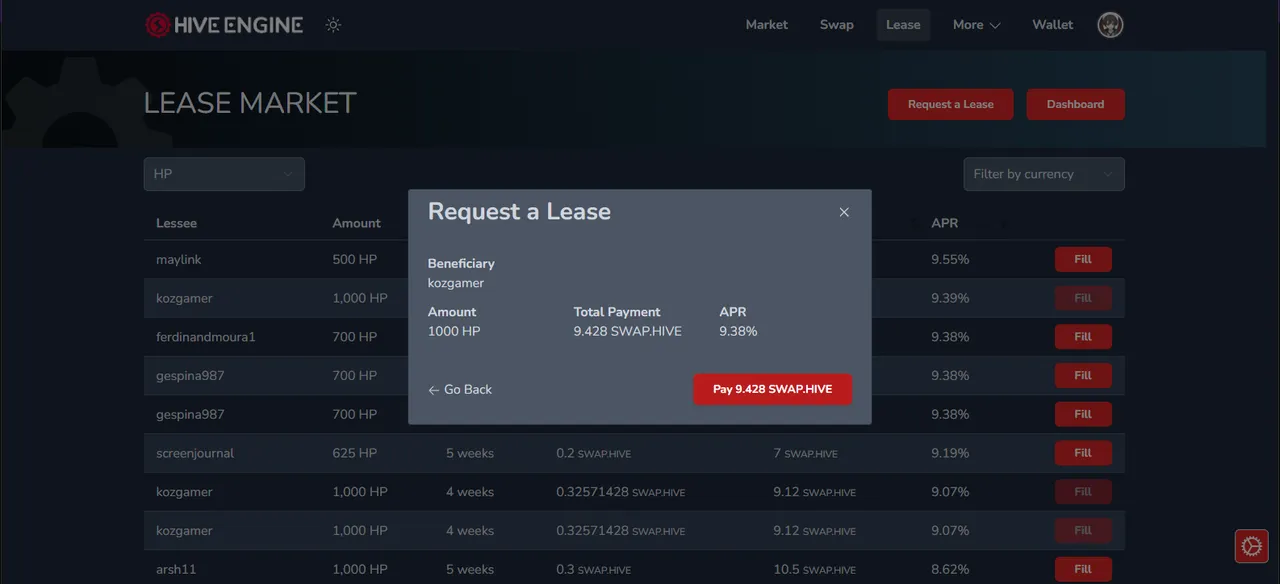This screenshot has height=584, width=1280.
Task: Select the Lease nav item
Action: tap(903, 25)
